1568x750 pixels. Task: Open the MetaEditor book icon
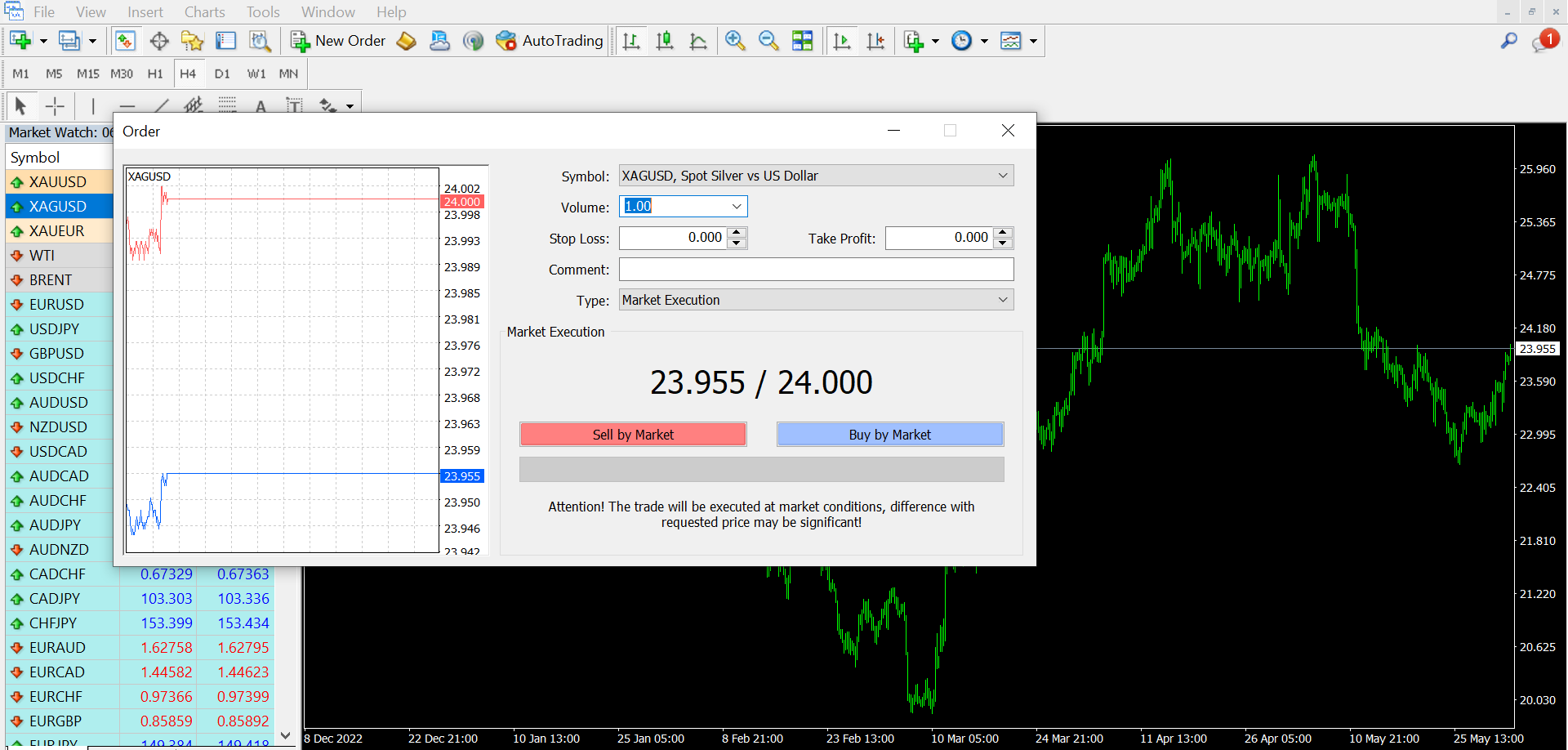pos(406,41)
